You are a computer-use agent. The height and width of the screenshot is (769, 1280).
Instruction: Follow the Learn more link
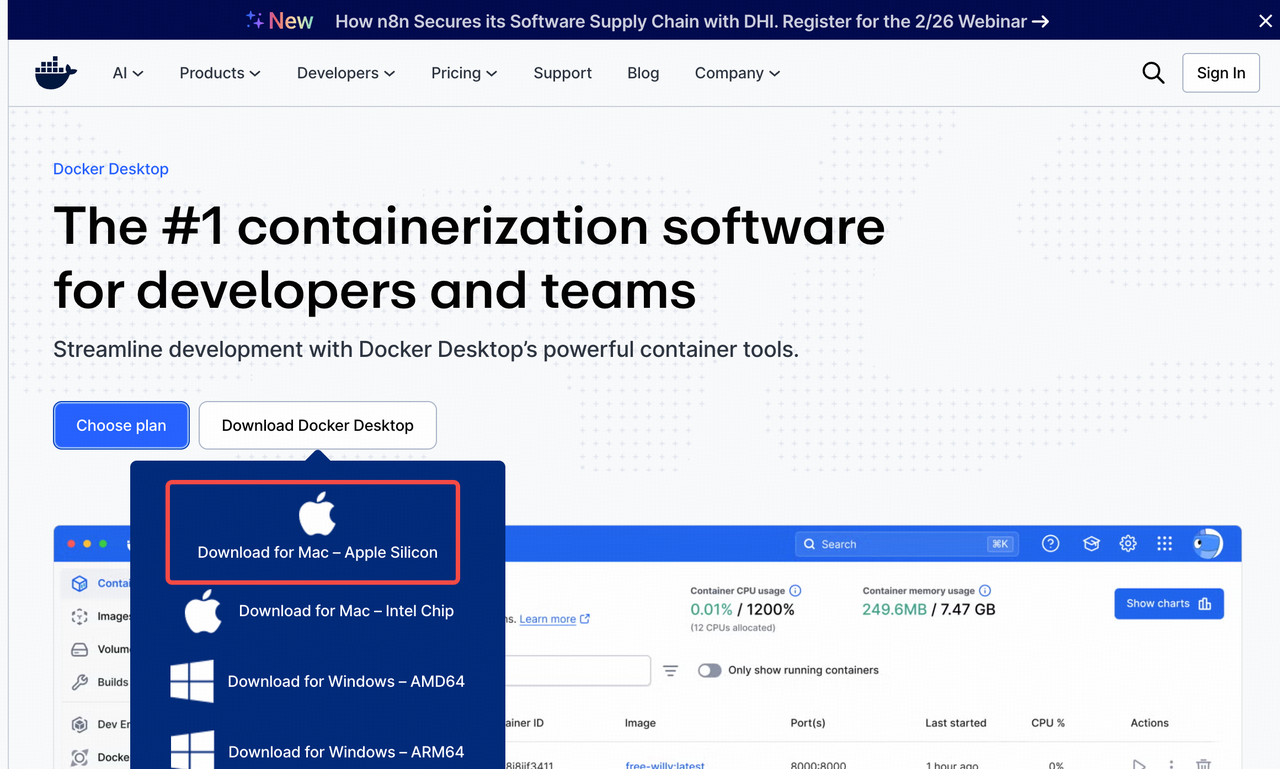[x=554, y=619]
